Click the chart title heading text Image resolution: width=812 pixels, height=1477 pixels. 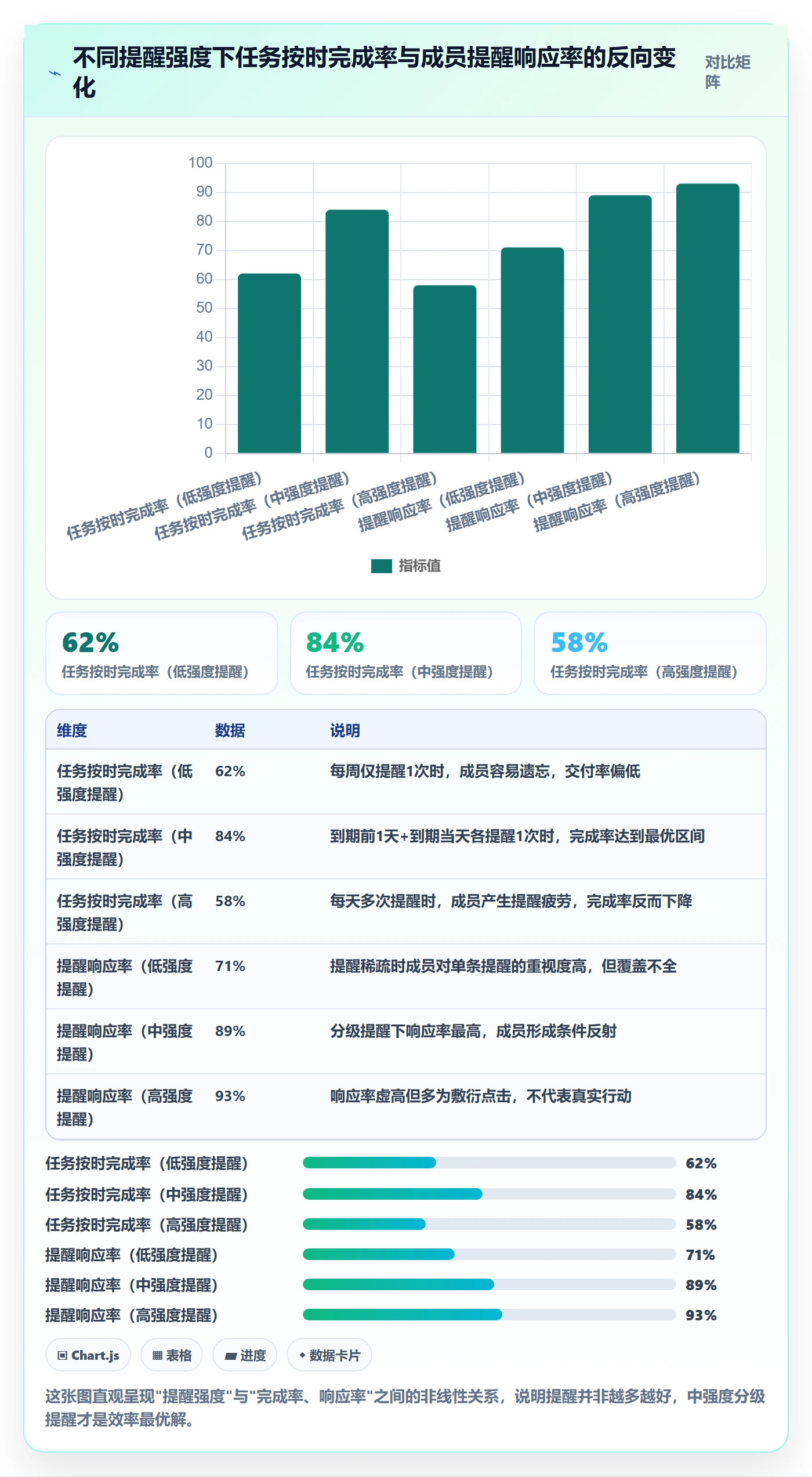(x=375, y=73)
